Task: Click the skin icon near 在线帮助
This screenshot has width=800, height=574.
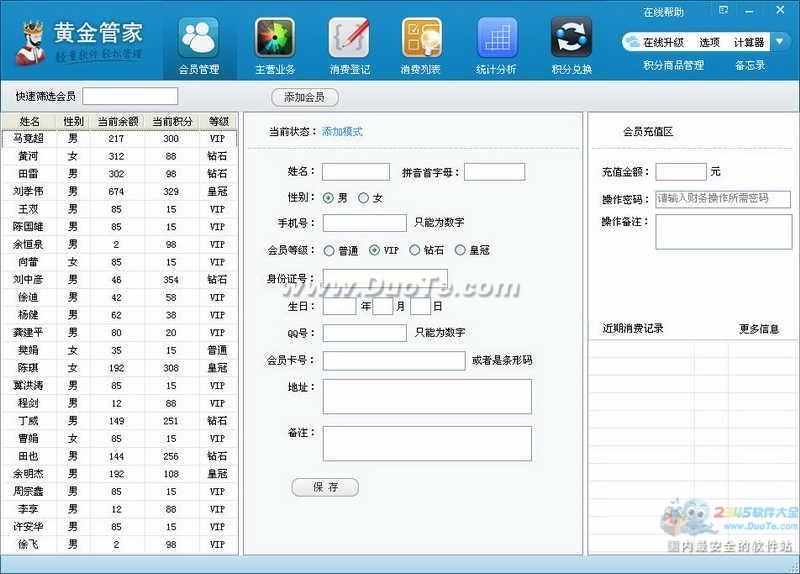Action: 723,10
